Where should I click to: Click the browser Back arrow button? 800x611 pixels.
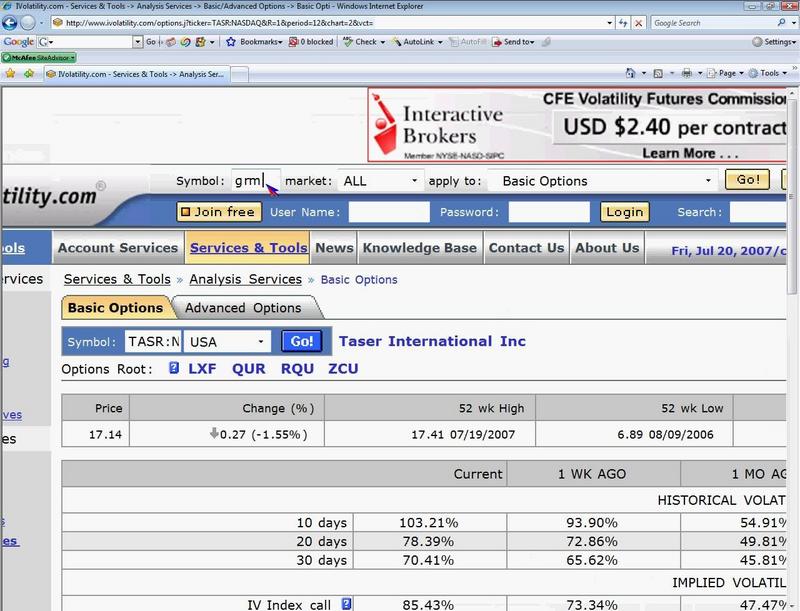[x=10, y=23]
